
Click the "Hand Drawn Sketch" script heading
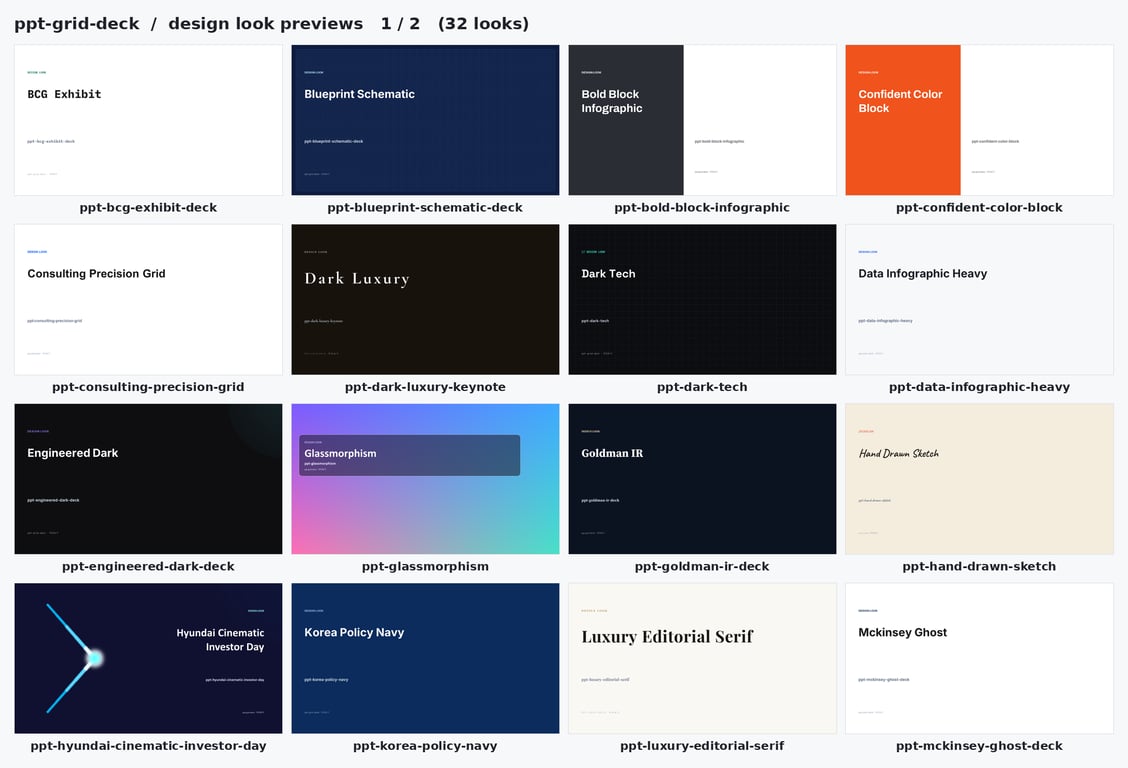pyautogui.click(x=899, y=453)
